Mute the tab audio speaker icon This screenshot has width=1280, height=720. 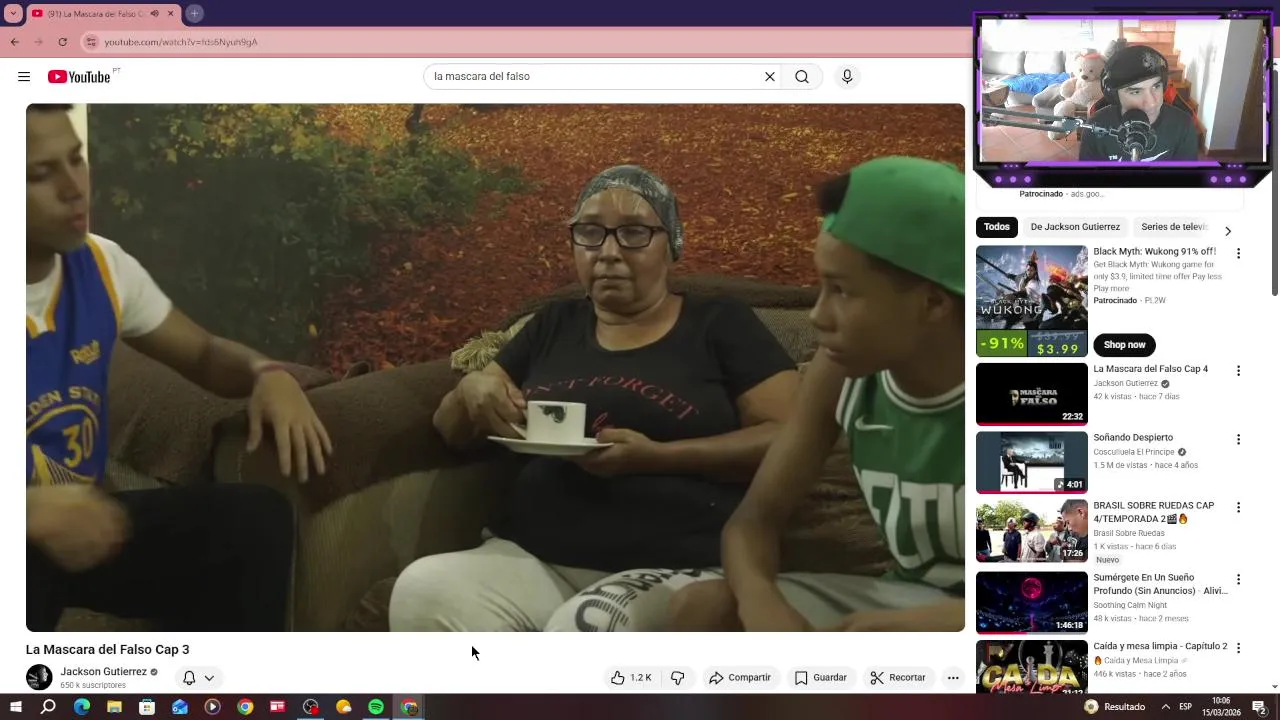(154, 13)
